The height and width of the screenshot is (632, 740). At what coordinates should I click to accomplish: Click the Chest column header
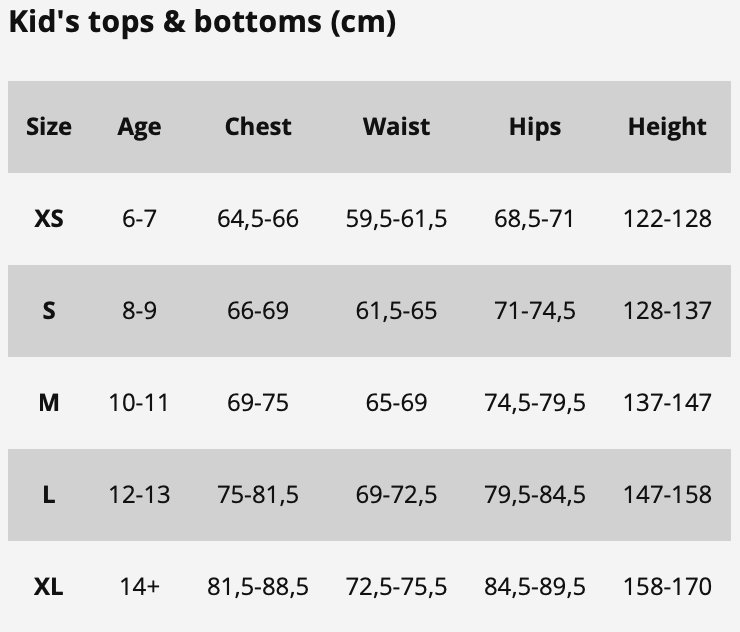click(258, 127)
